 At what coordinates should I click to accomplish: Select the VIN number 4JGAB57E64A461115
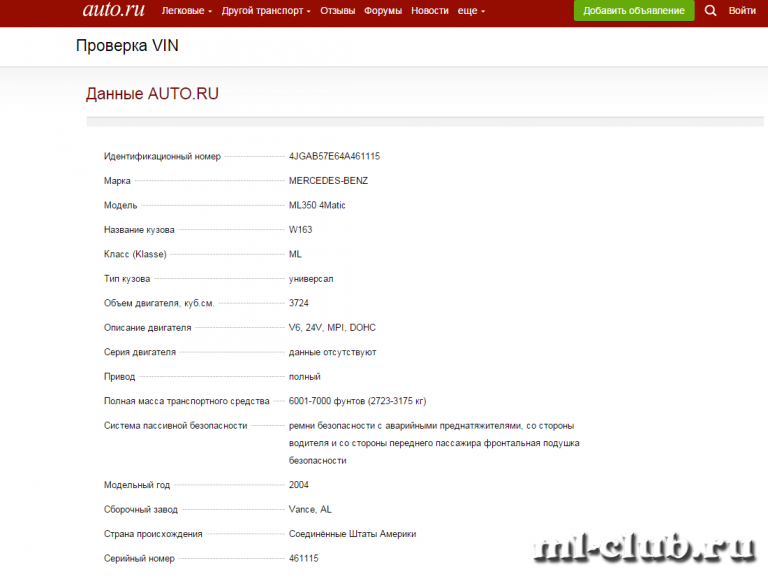tap(334, 156)
